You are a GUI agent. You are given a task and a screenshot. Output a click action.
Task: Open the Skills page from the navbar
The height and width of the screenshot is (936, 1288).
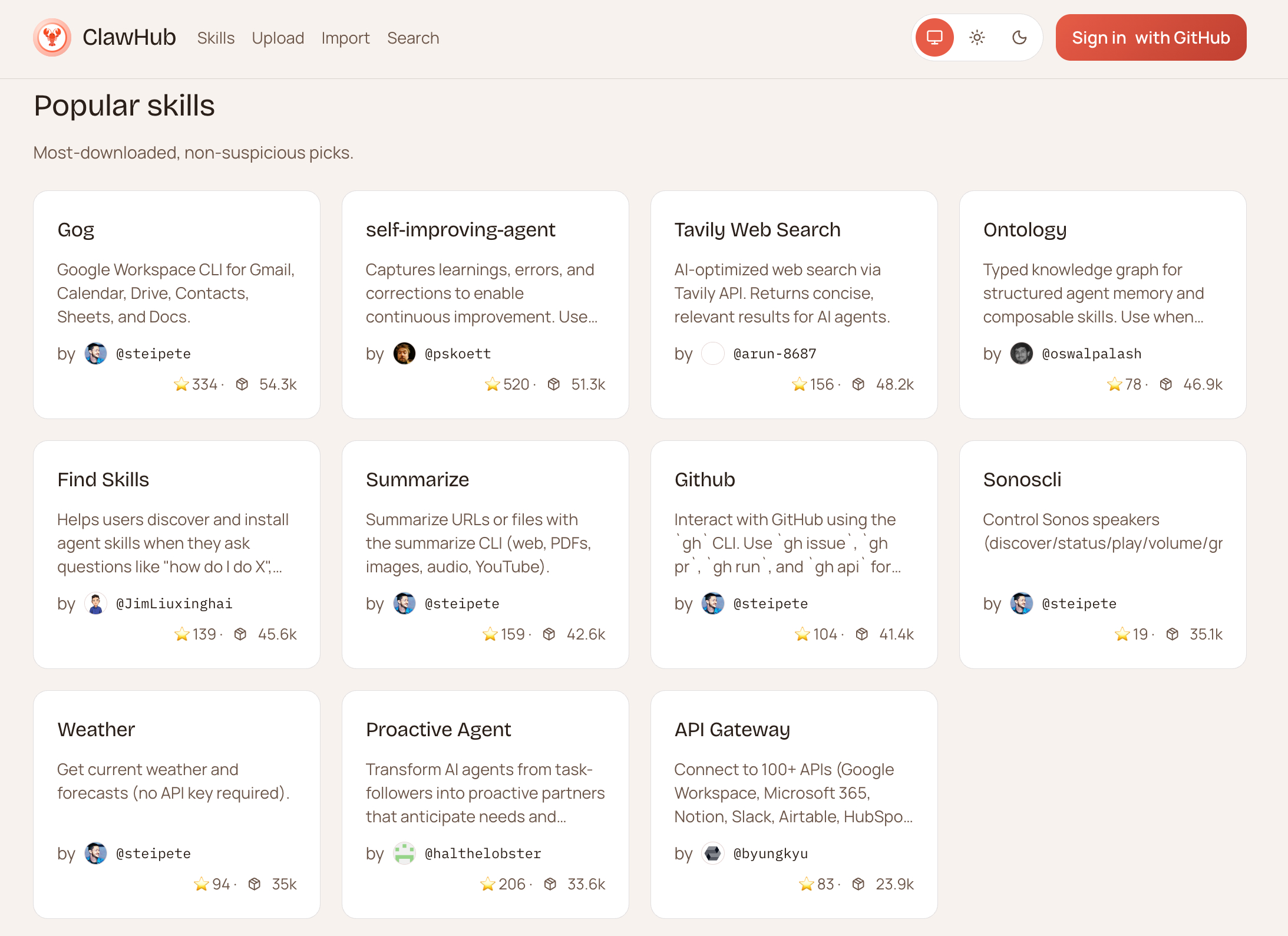(x=216, y=38)
